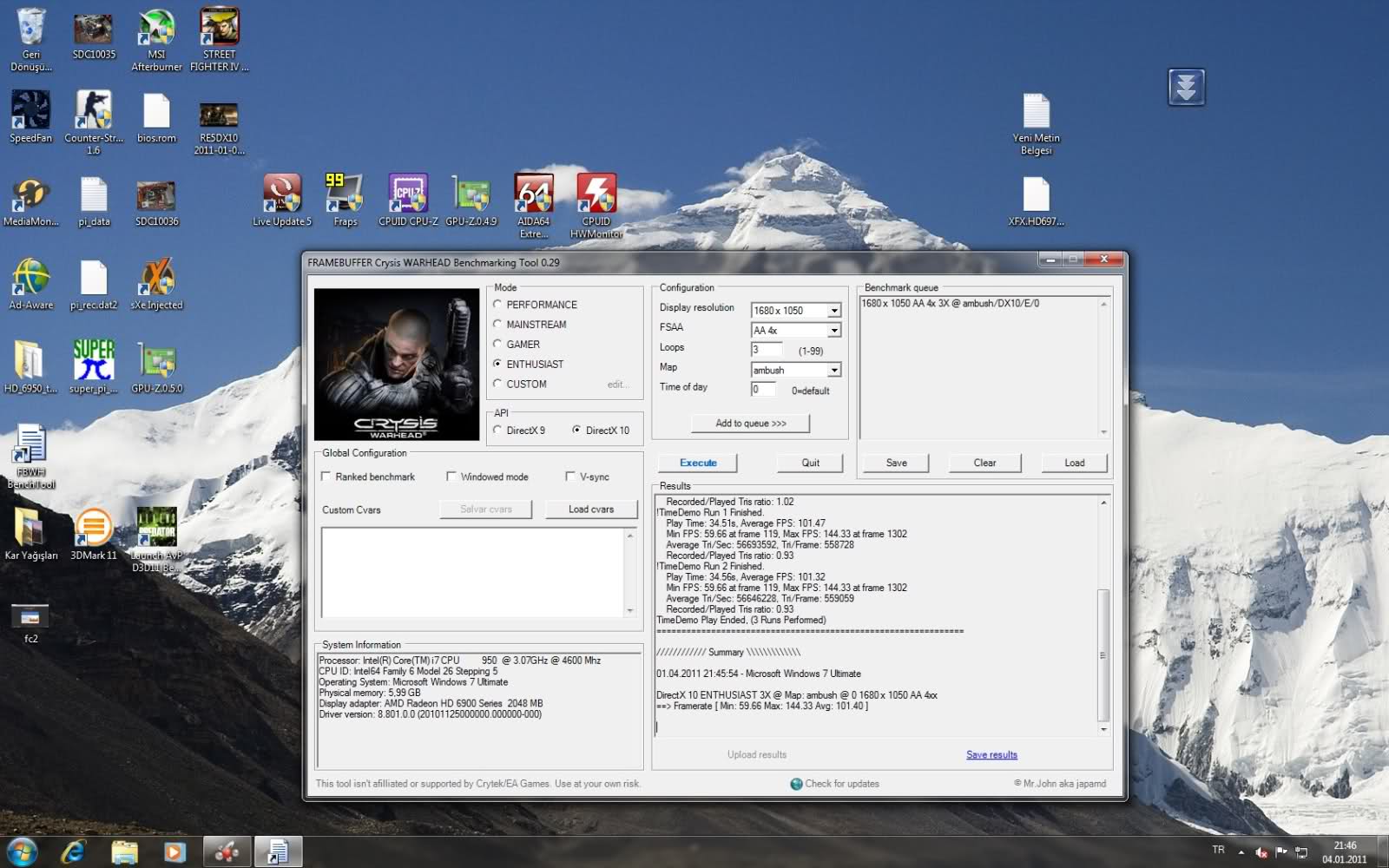Open the Fraps desktop shortcut
Image resolution: width=1389 pixels, height=868 pixels.
click(345, 201)
